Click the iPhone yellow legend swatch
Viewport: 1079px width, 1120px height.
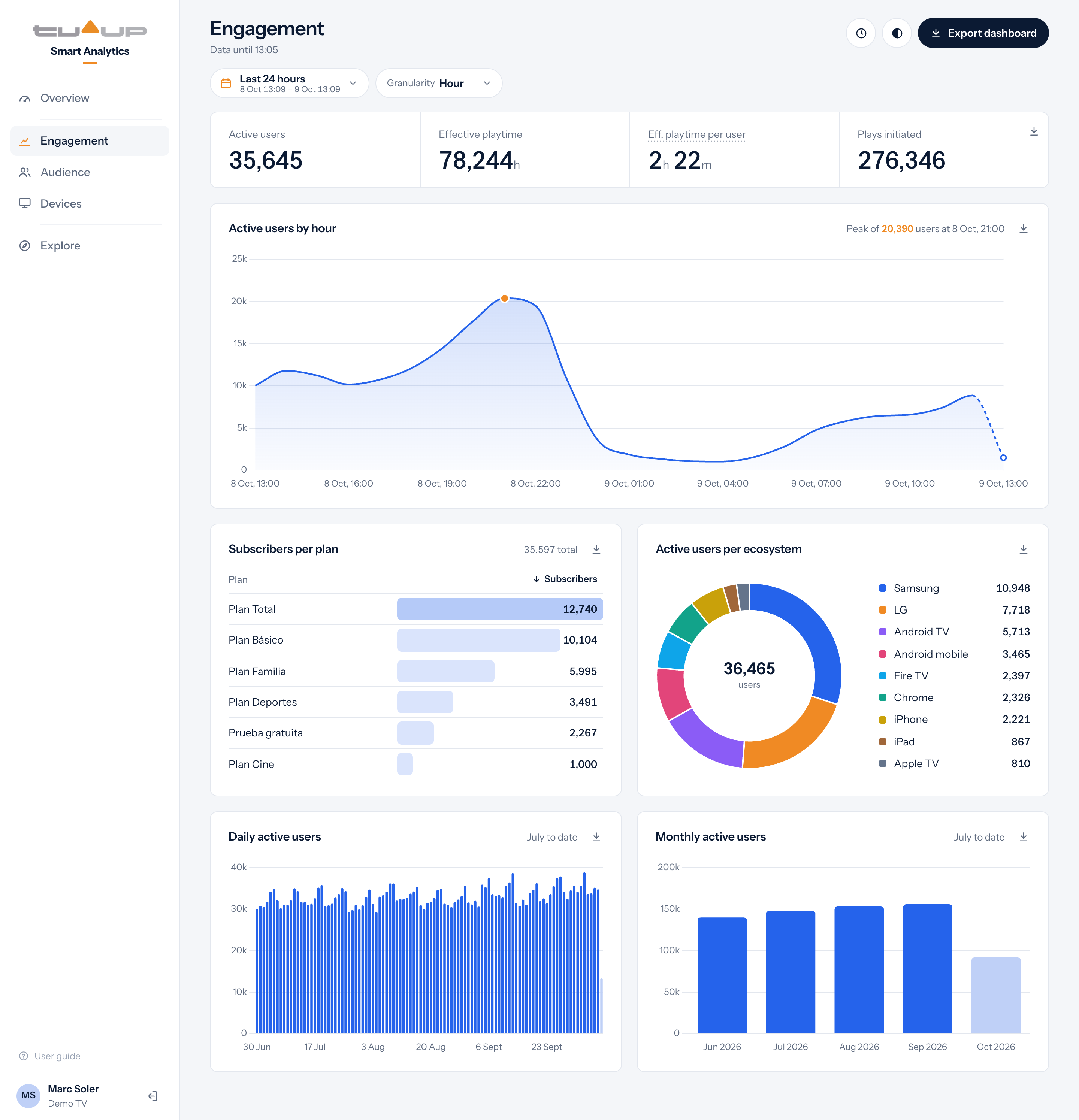click(x=882, y=720)
